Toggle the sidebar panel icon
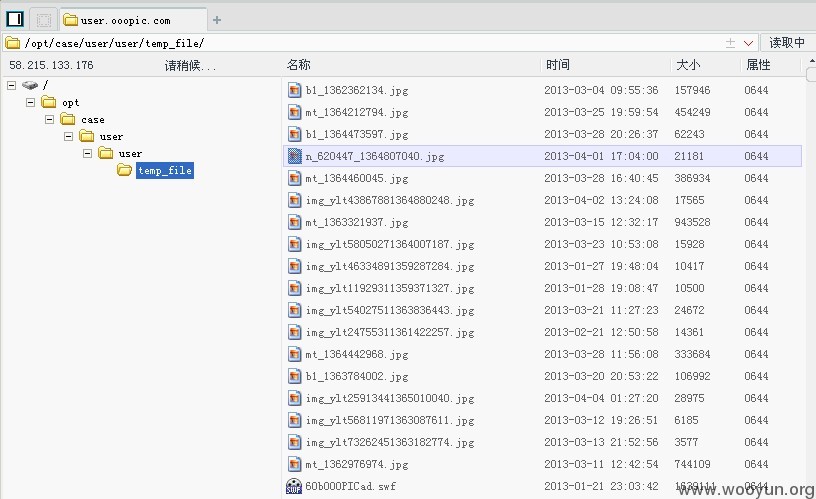The image size is (816, 499). point(15,20)
